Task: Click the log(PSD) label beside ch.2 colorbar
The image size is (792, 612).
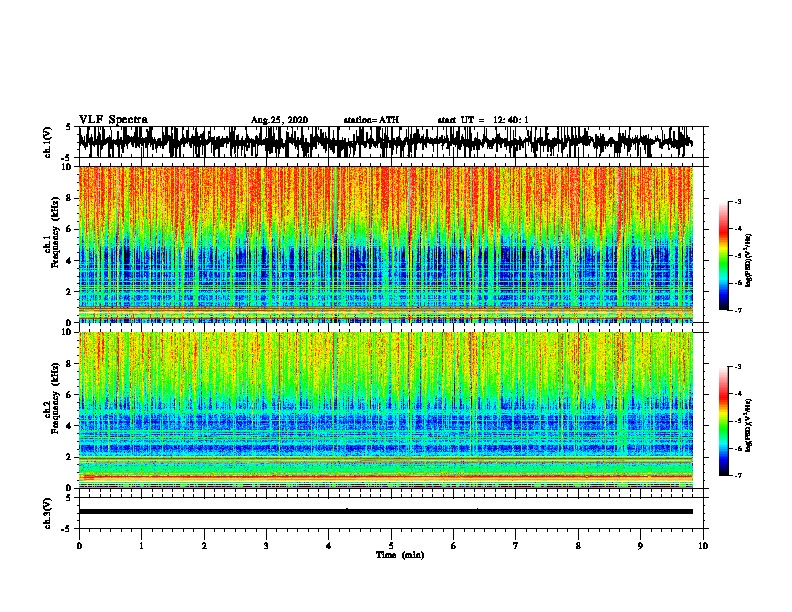Action: (x=749, y=425)
